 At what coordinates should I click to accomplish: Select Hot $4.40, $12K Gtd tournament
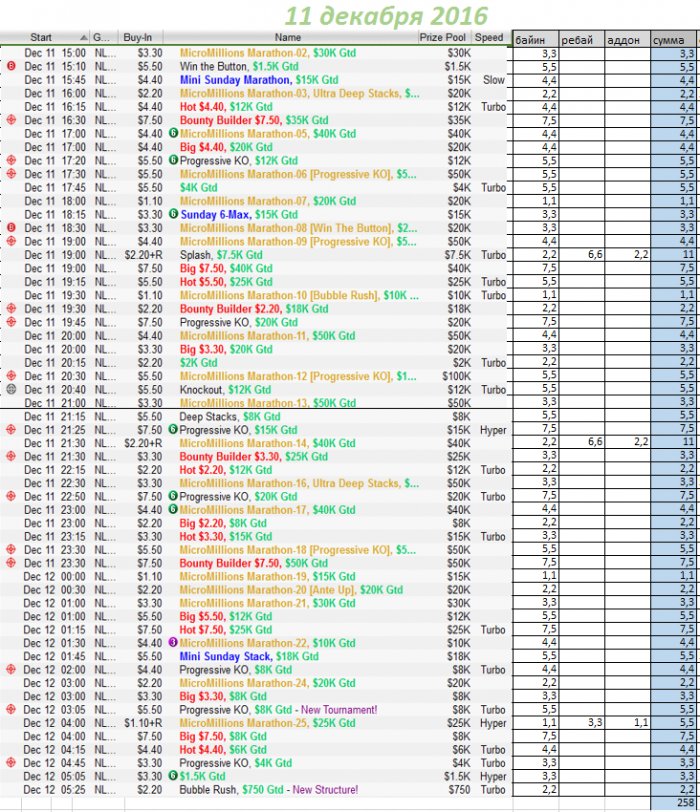(x=226, y=107)
